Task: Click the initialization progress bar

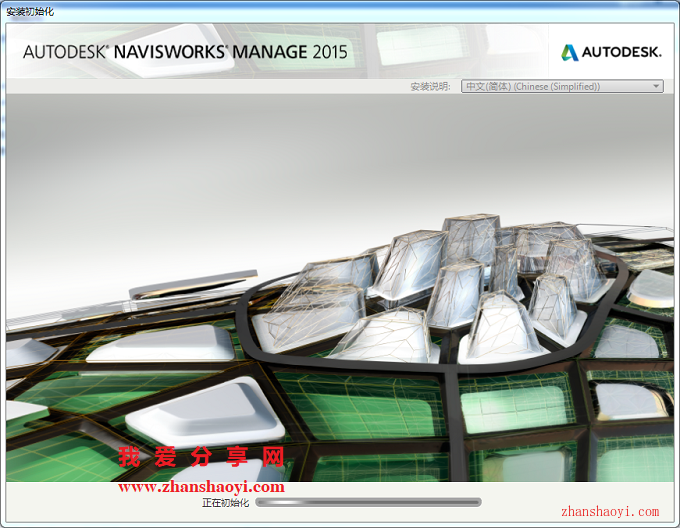Action: click(x=368, y=502)
